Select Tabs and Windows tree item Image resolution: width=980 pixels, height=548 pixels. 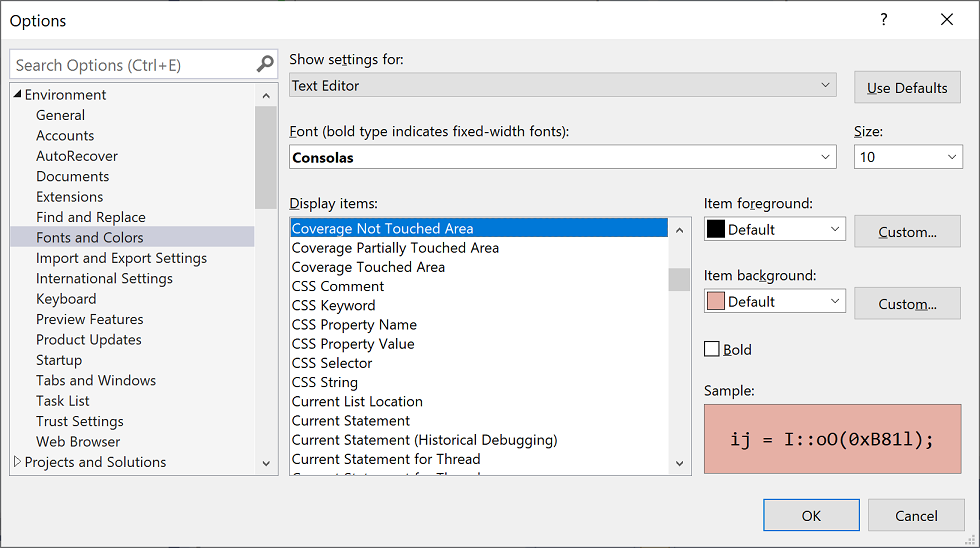(x=96, y=381)
